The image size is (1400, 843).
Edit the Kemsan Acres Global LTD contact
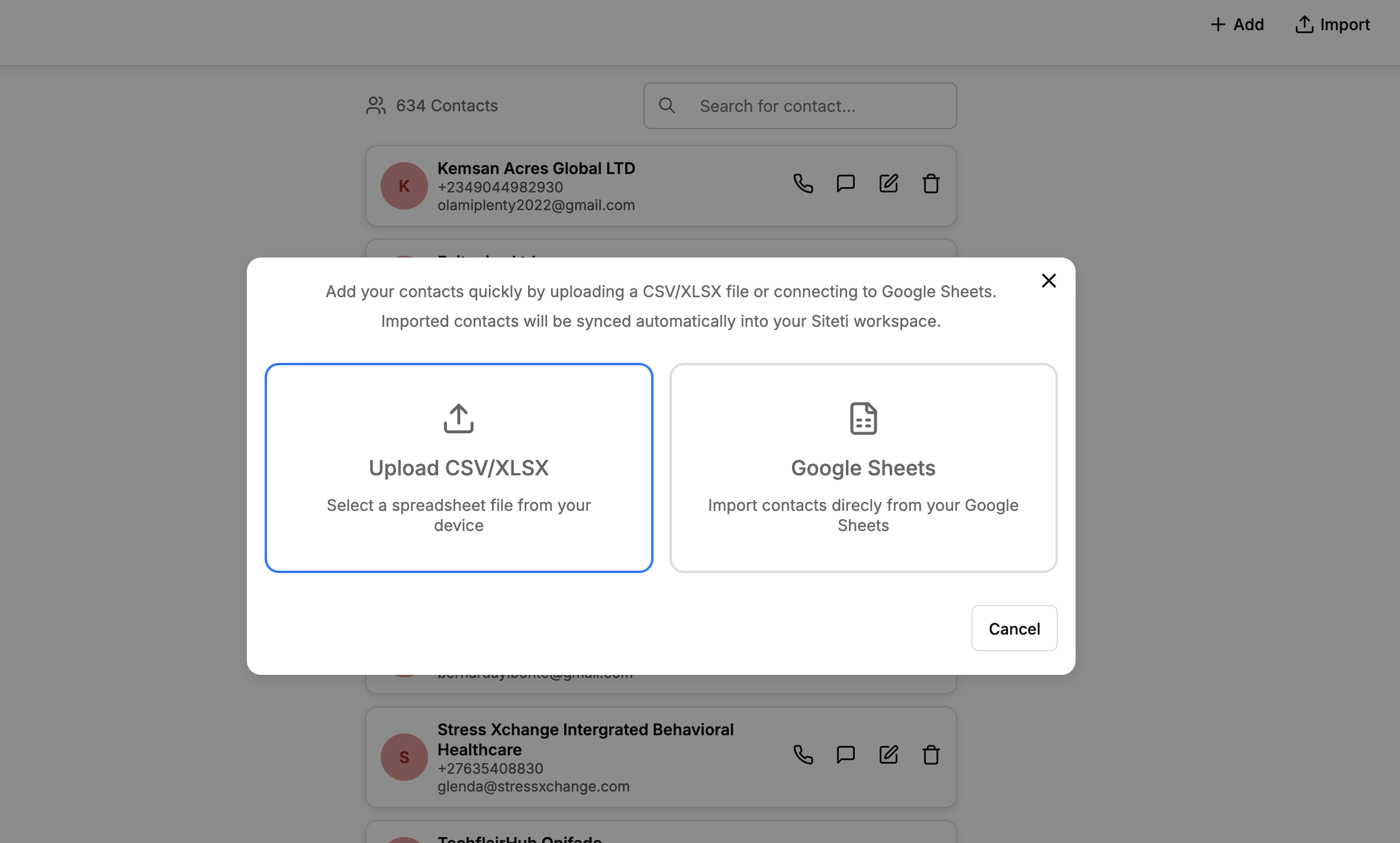click(888, 184)
